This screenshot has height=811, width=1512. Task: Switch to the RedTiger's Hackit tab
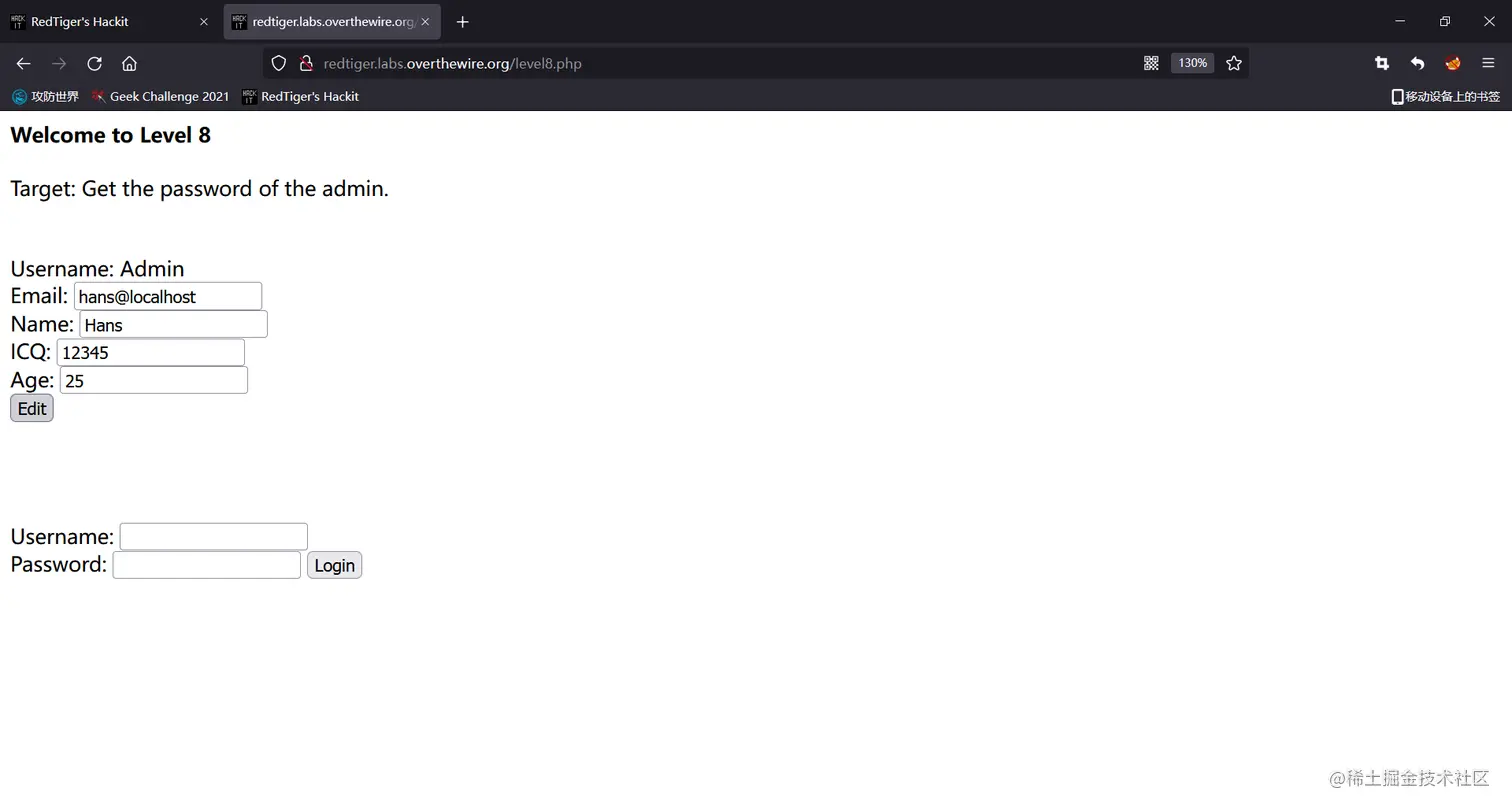[x=110, y=22]
